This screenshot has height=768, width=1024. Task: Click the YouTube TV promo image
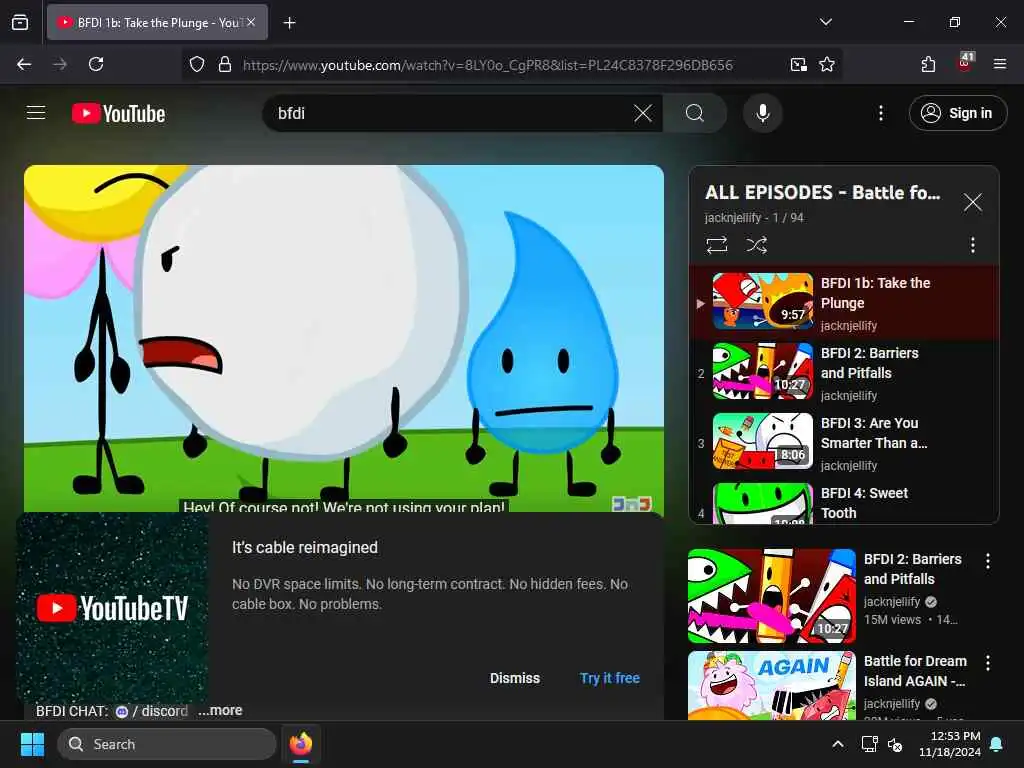point(112,609)
